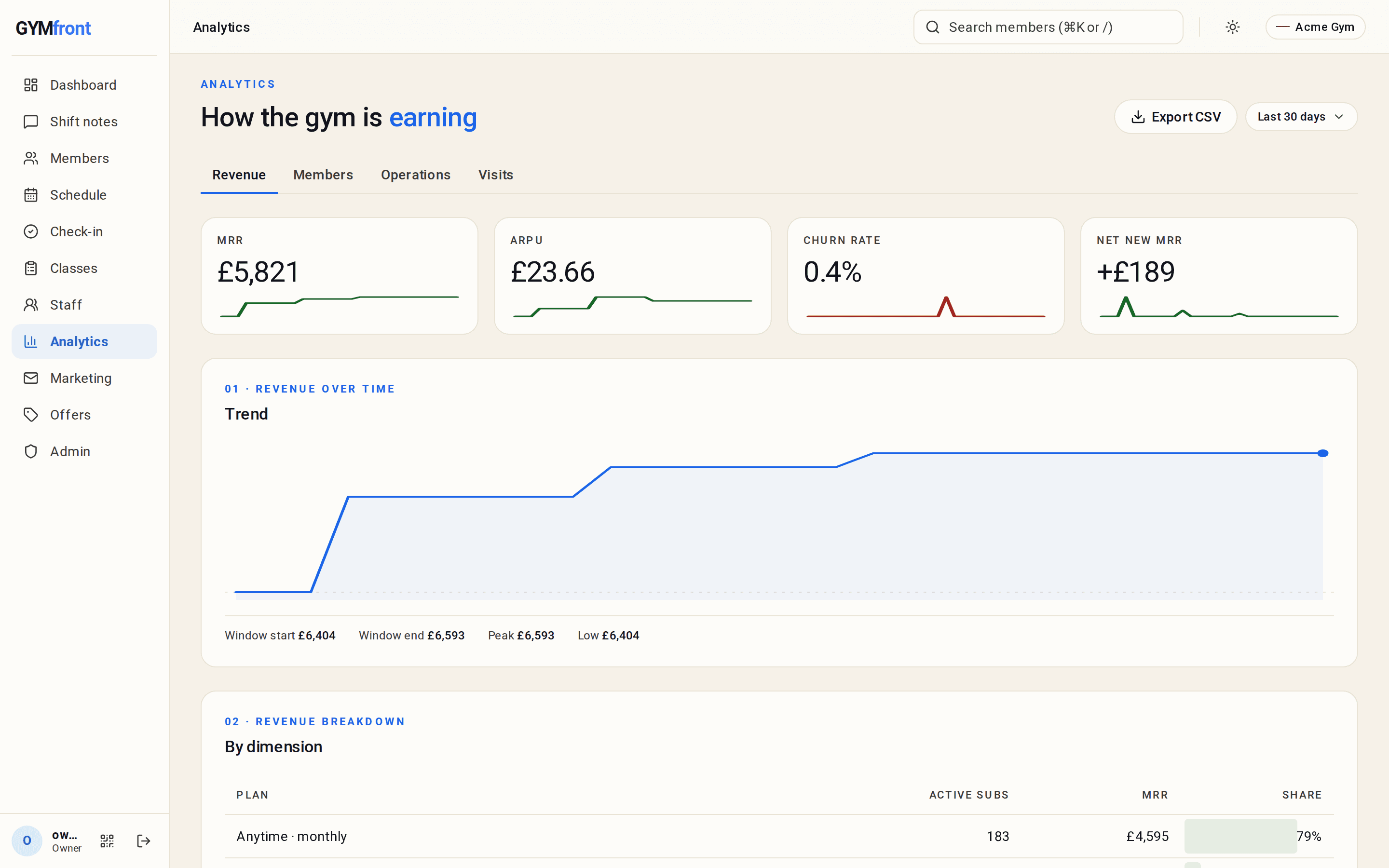The width and height of the screenshot is (1389, 868).
Task: Click the Low £6,404 value
Action: click(x=620, y=636)
